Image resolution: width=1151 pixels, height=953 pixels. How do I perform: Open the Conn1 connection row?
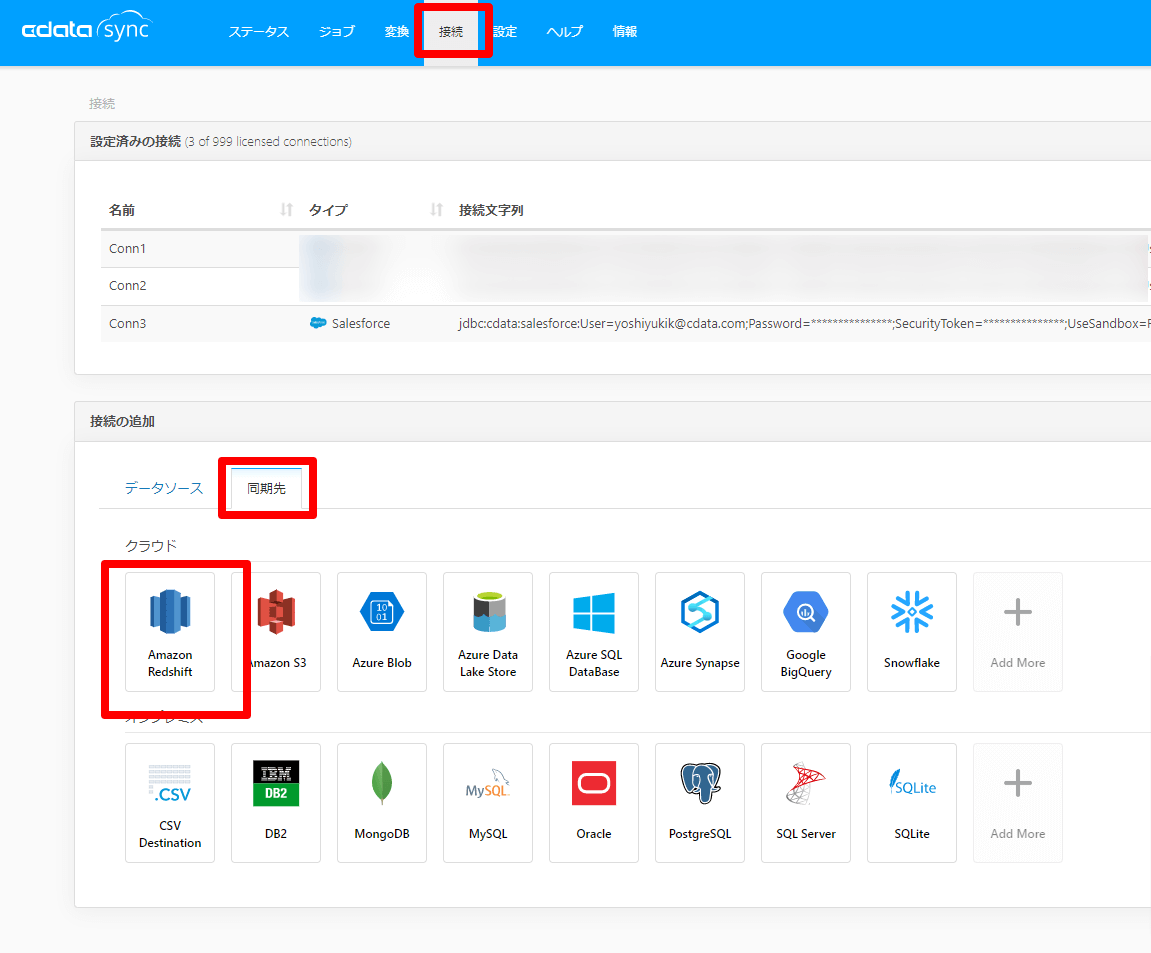625,249
